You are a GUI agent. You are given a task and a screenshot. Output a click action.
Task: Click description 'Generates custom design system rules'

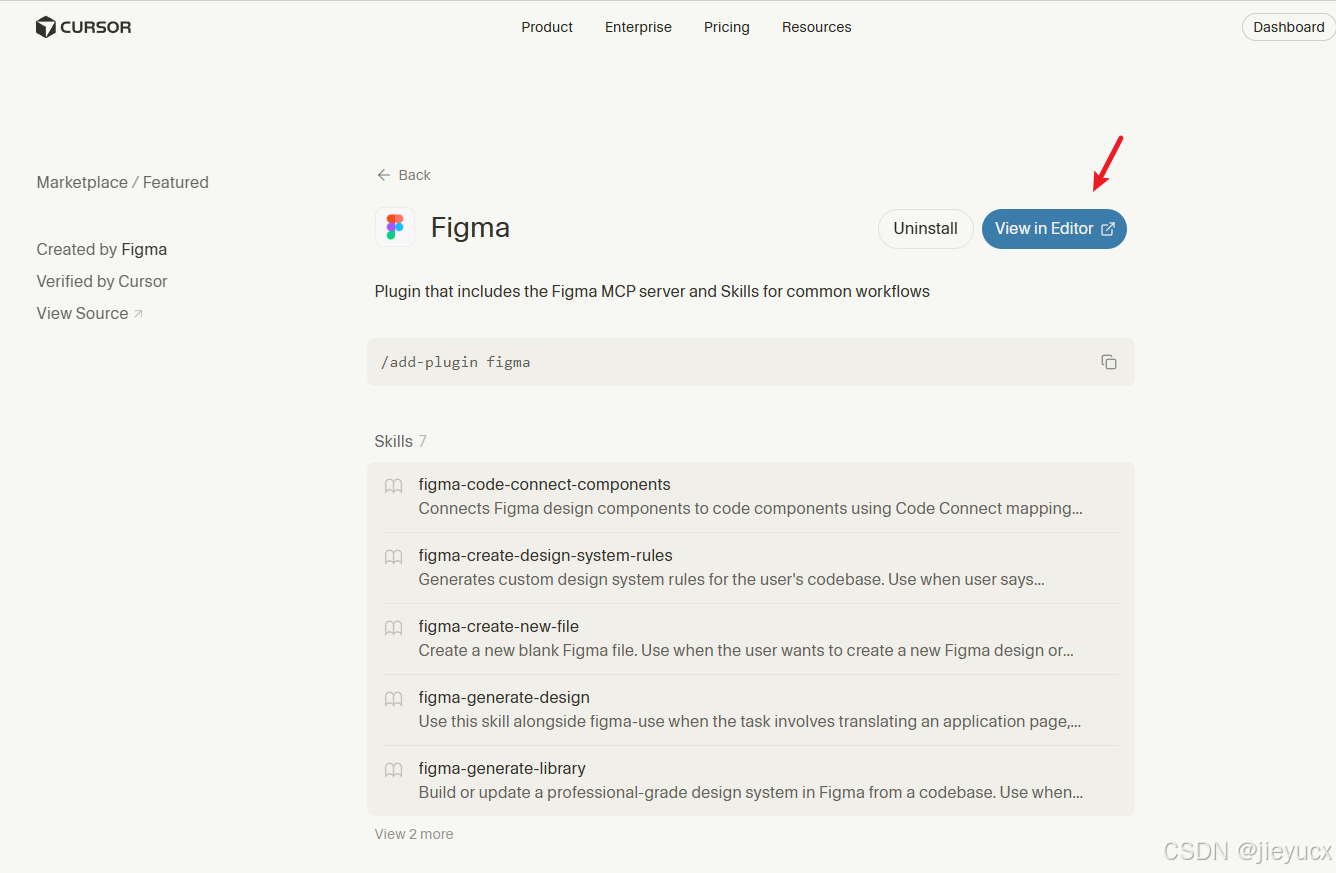coord(731,579)
